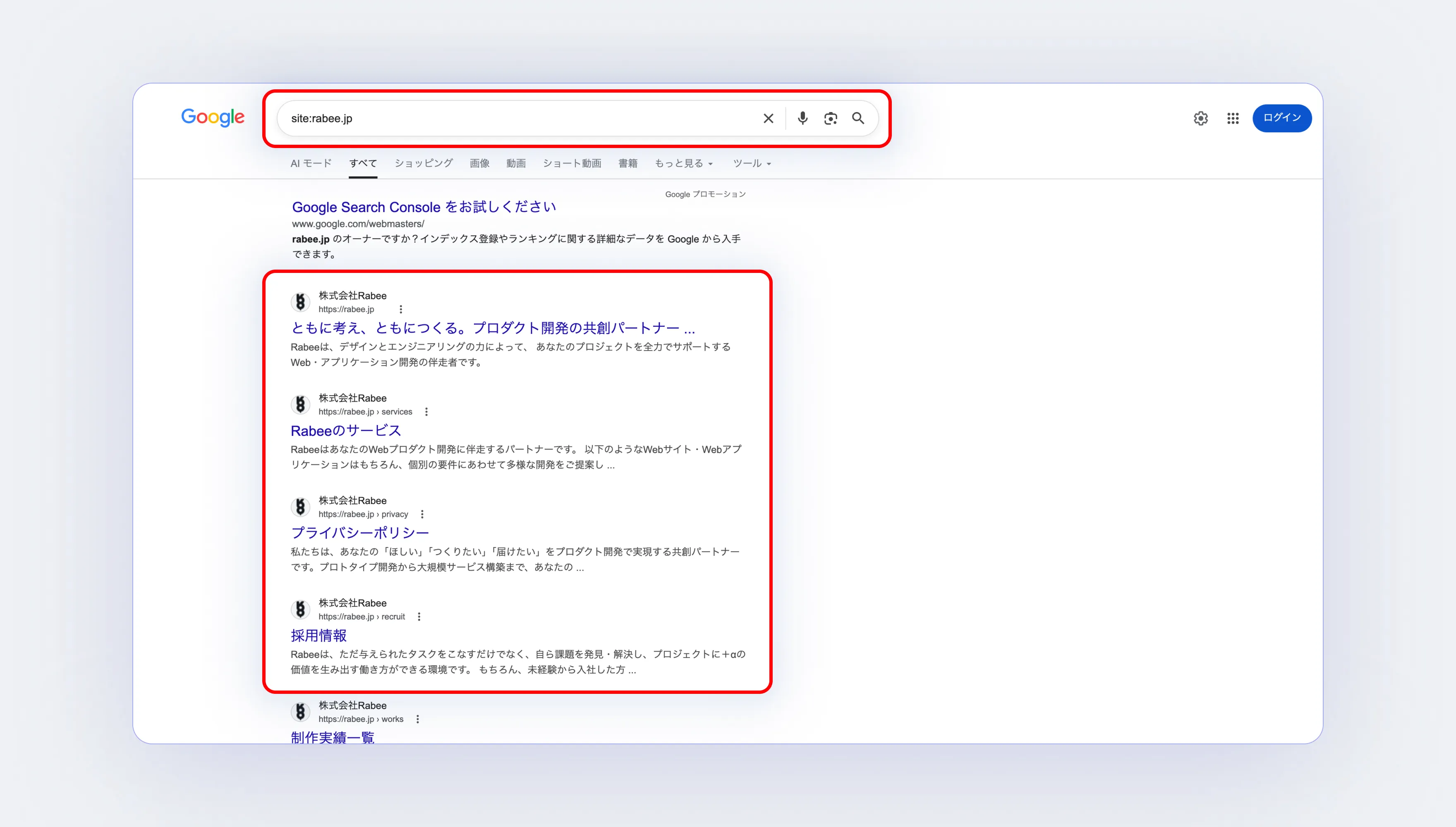Open the 動画 tab
Screen dimensions: 1456x827
[516, 164]
